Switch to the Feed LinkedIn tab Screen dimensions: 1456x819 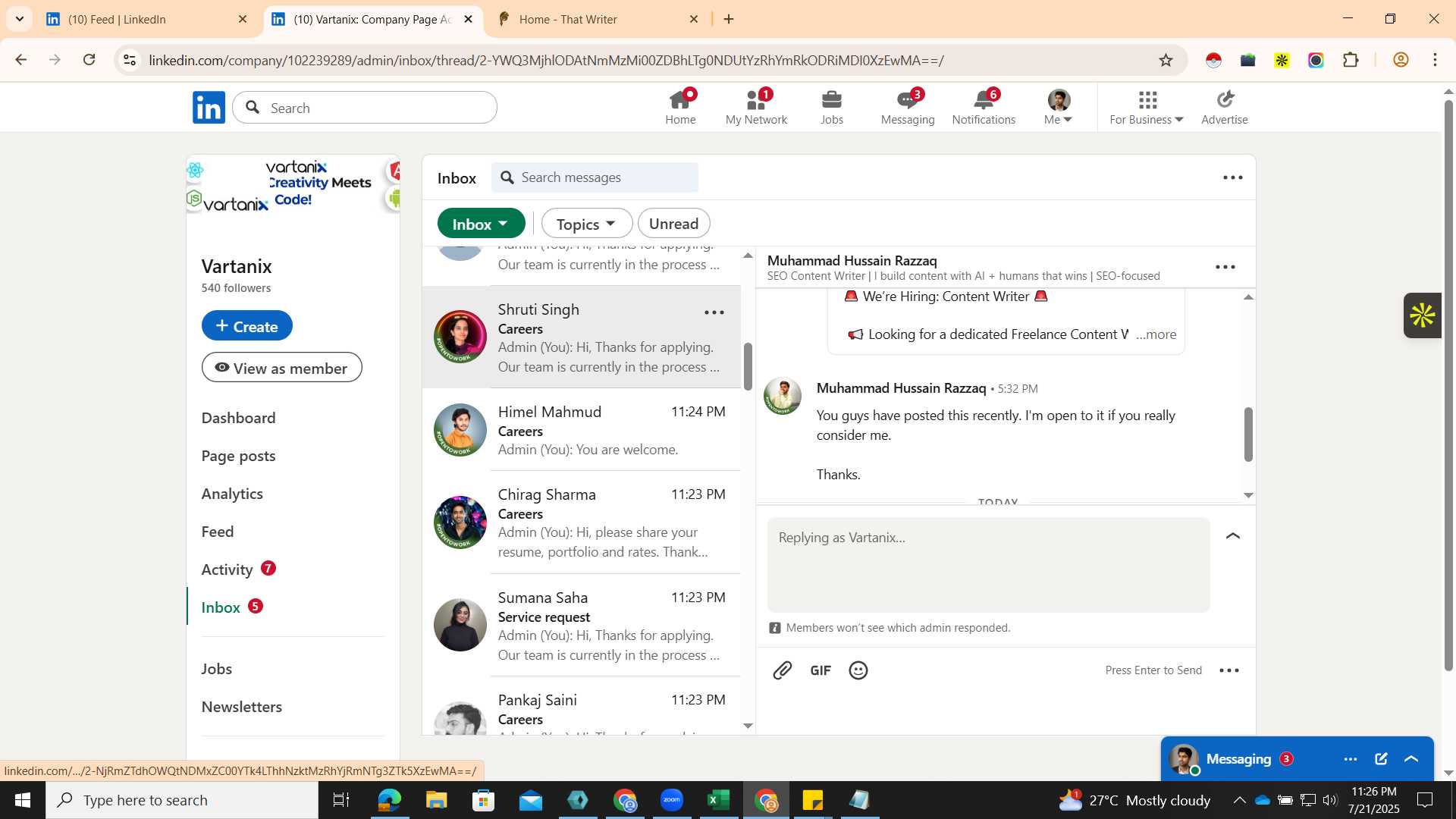pyautogui.click(x=146, y=19)
